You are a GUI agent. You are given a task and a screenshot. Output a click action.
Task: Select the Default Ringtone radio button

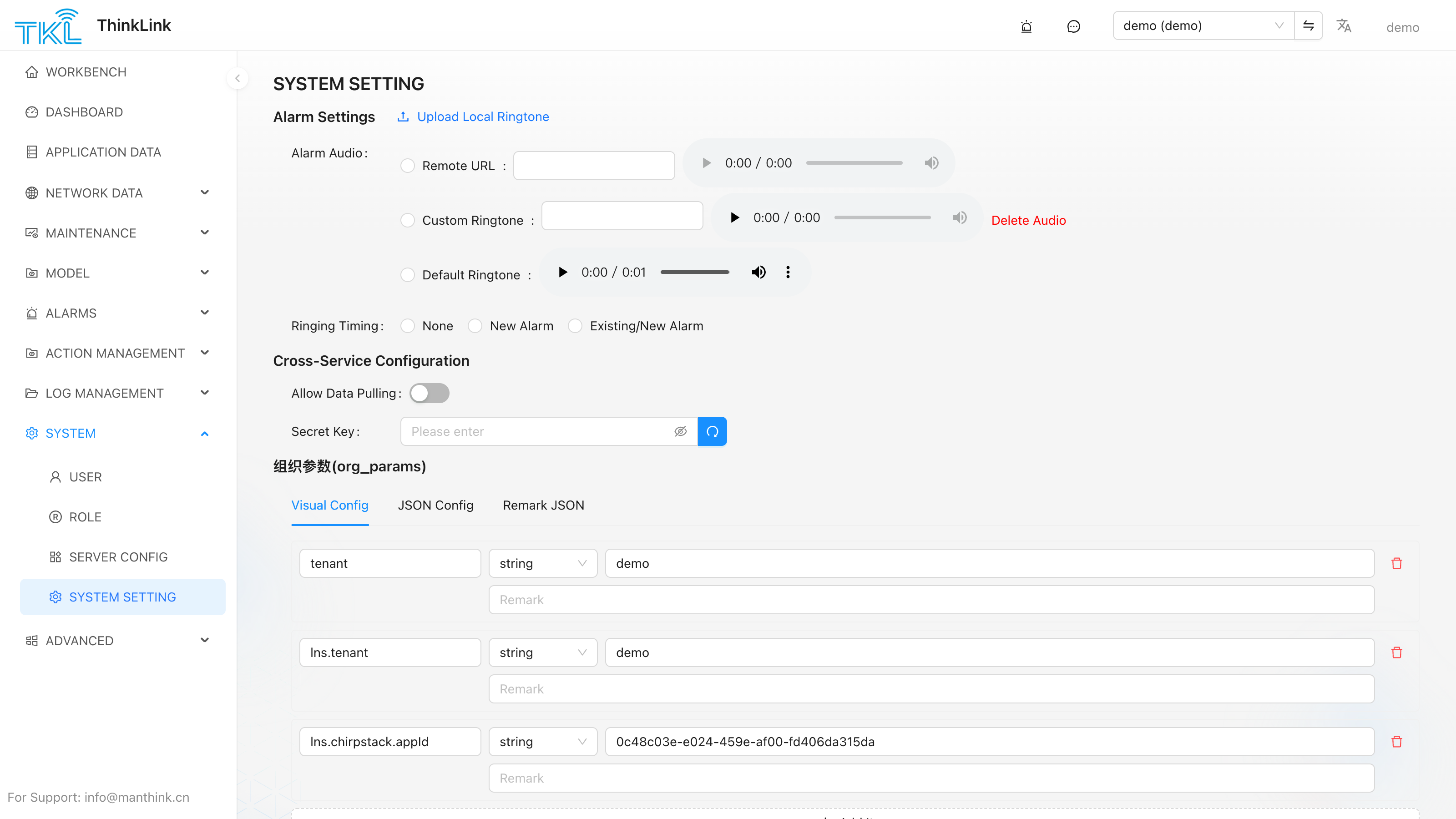click(408, 275)
